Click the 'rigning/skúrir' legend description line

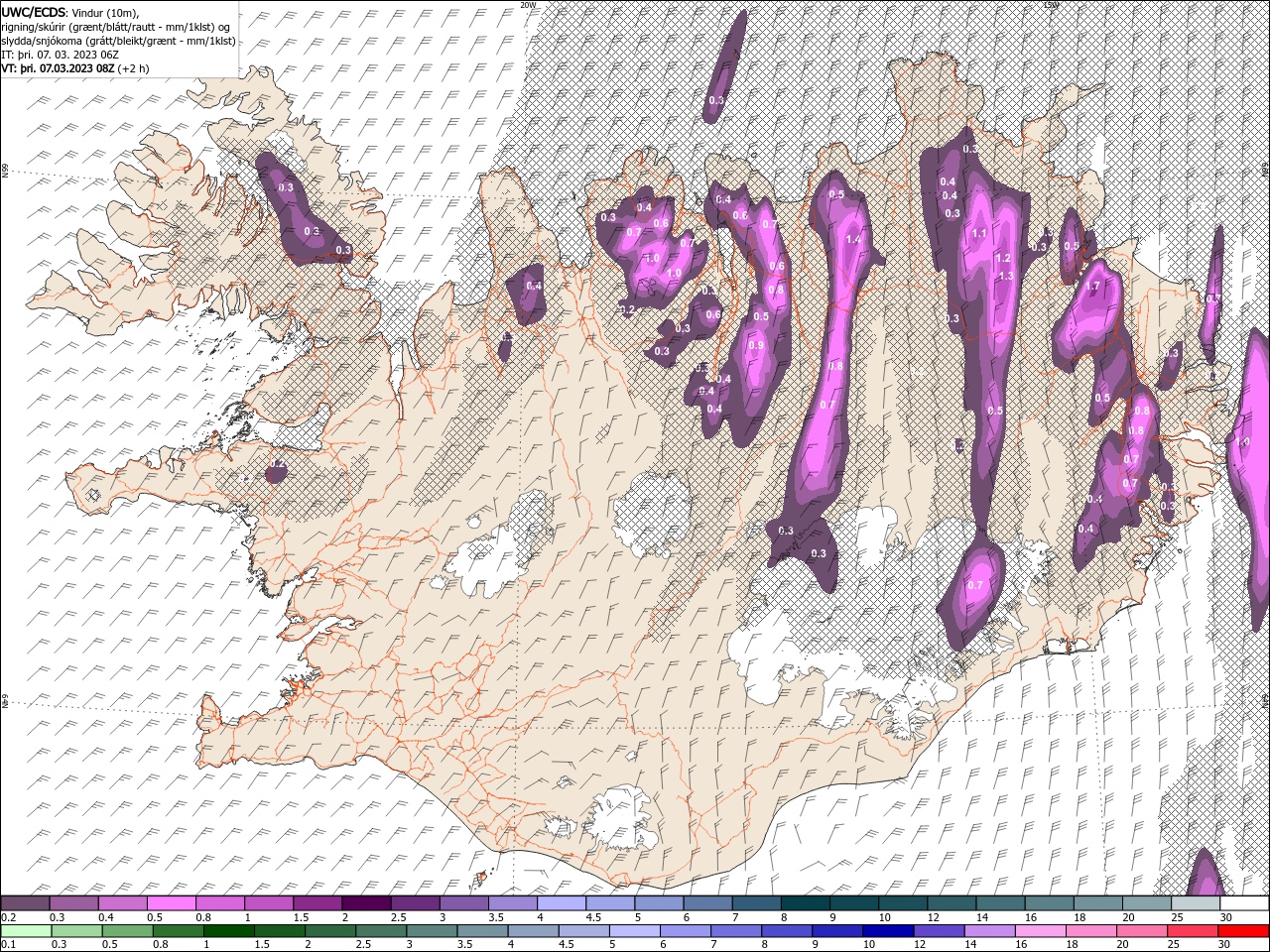(x=116, y=27)
